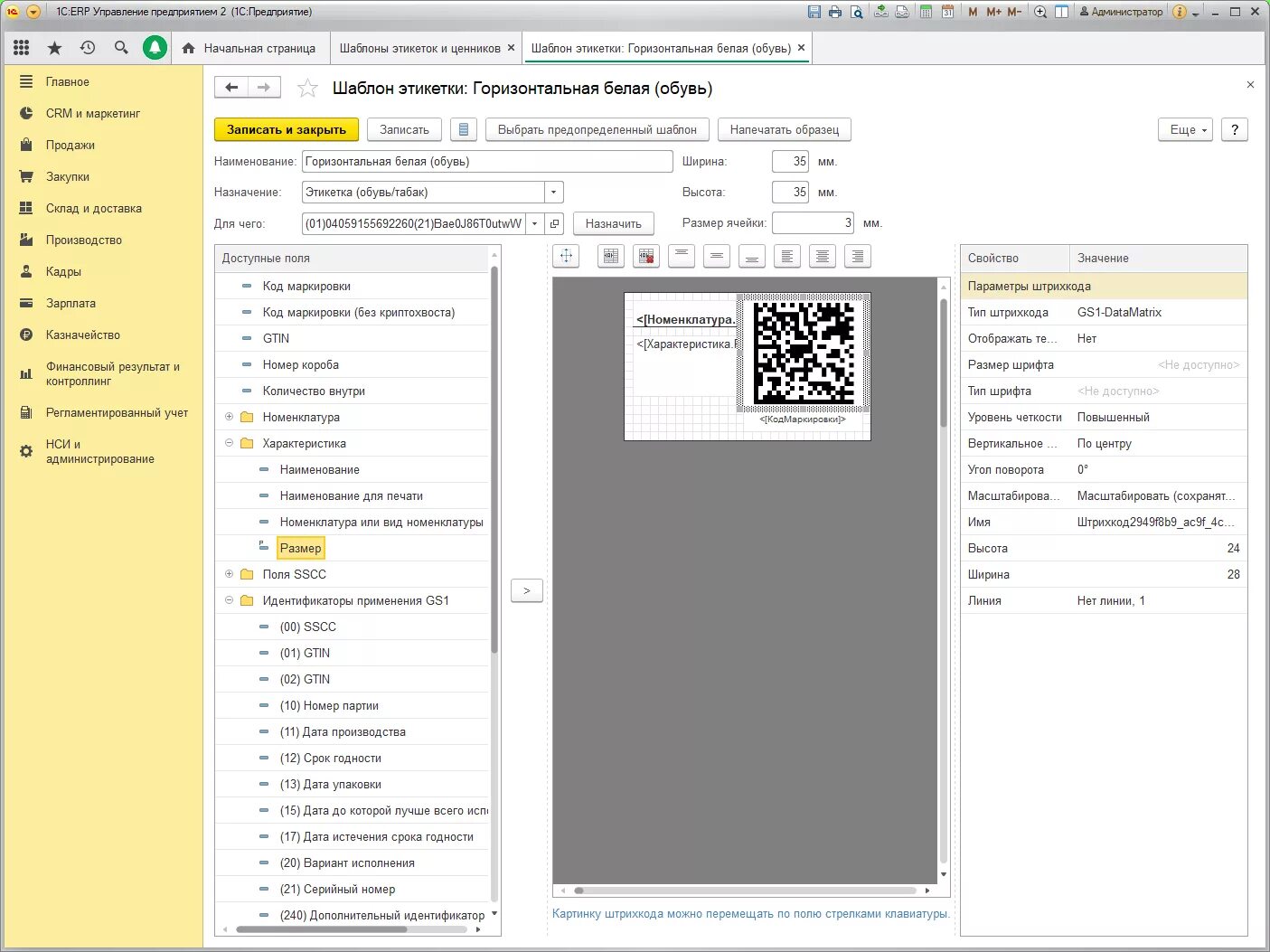This screenshot has width=1270, height=952.
Task: Open Назначение dropdown arrow
Action: (x=554, y=192)
